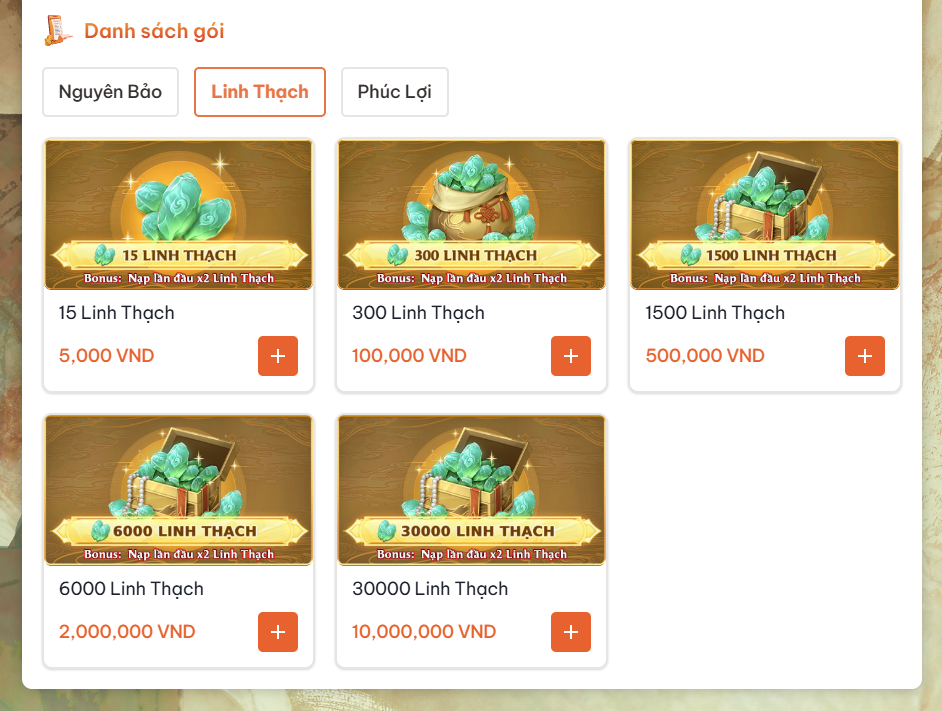Click the Danh sách gói heading
Viewport: 942px width, 711px height.
click(x=154, y=31)
